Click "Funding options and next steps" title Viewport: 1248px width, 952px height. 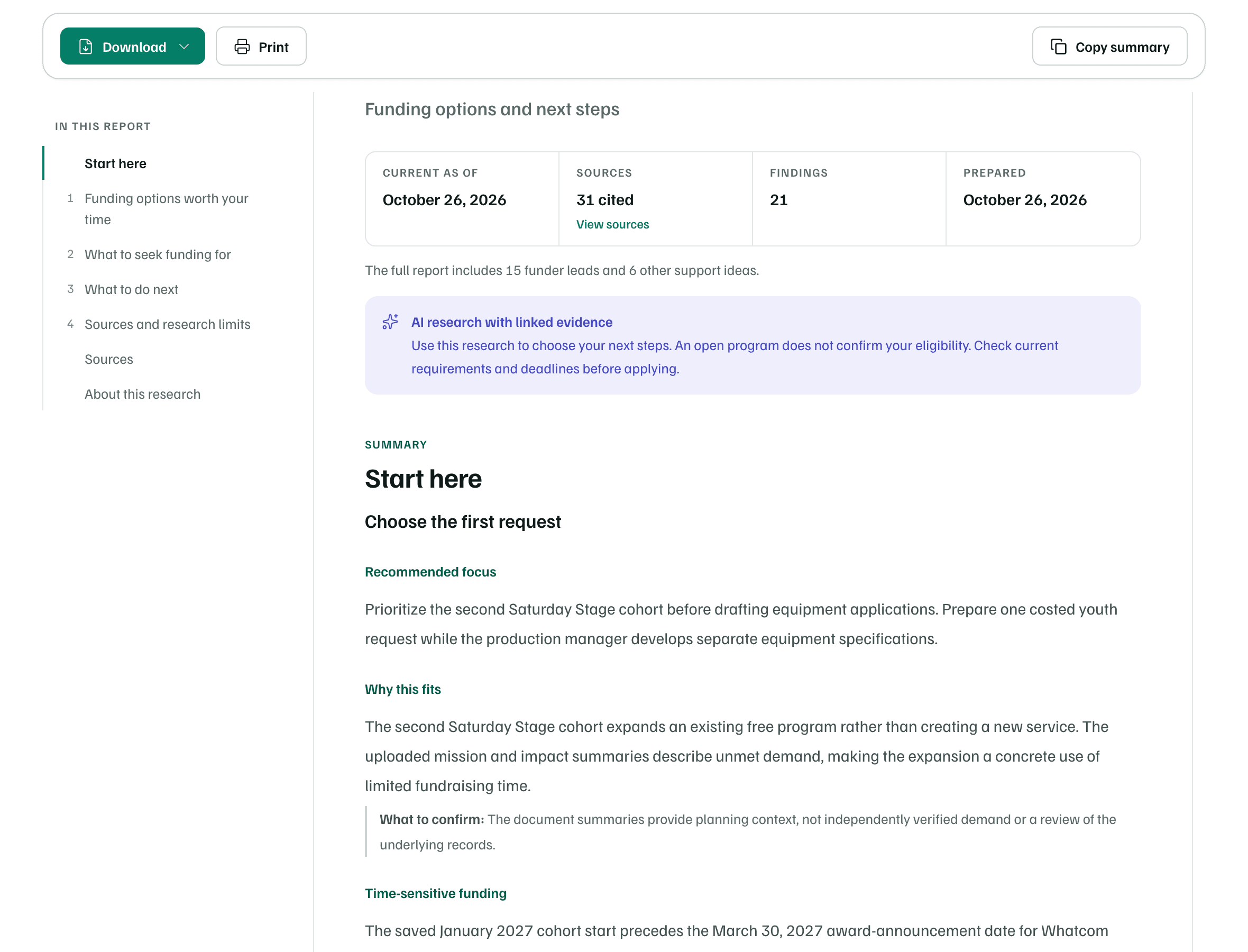click(x=491, y=109)
